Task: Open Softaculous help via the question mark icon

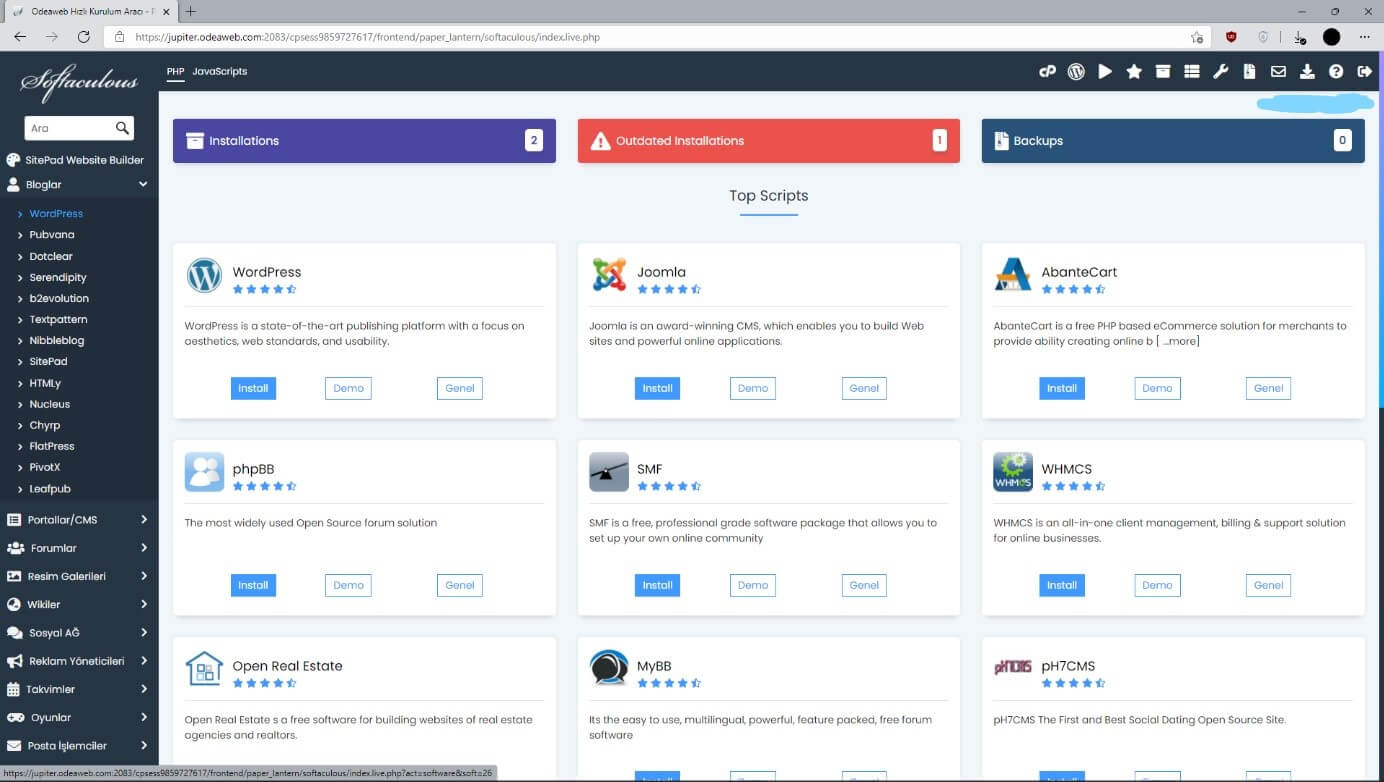Action: 1335,71
